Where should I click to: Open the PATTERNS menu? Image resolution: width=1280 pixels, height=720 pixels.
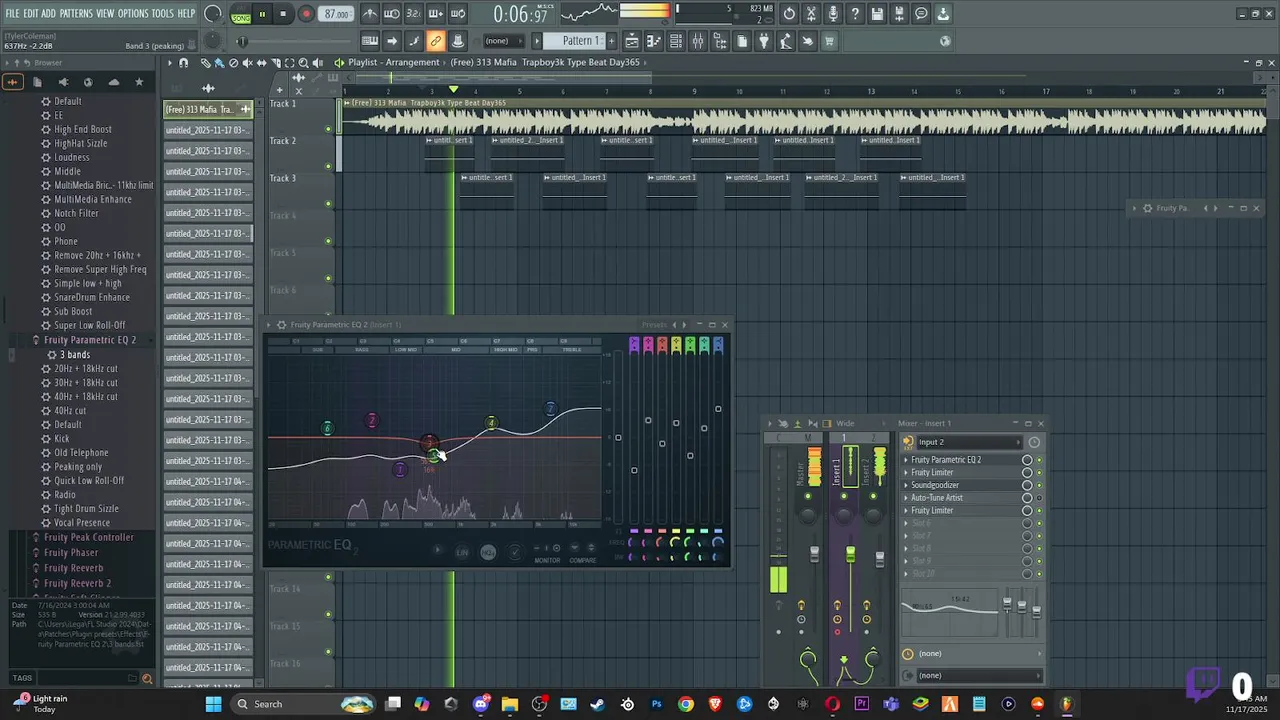[x=76, y=14]
